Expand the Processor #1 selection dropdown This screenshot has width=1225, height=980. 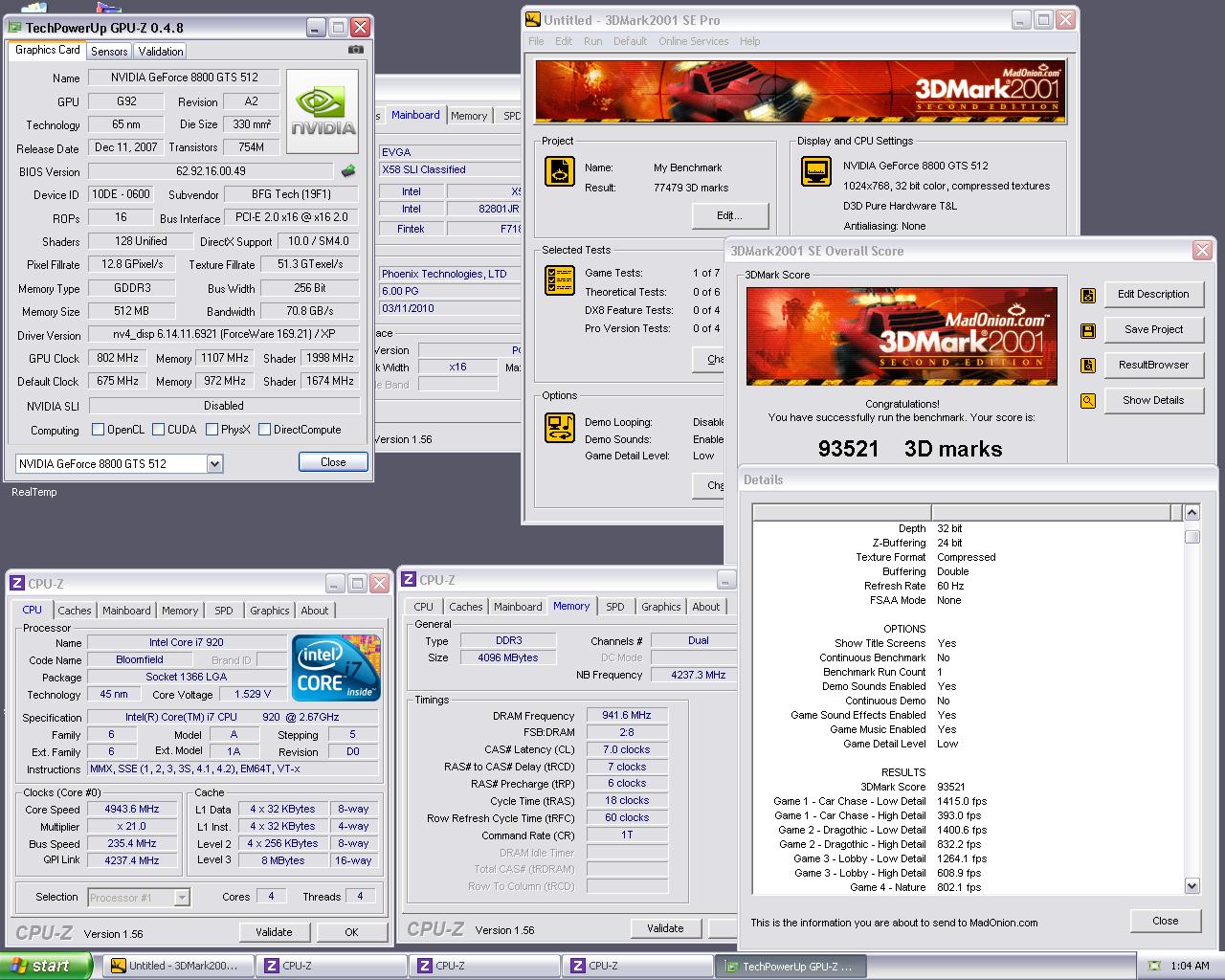182,898
